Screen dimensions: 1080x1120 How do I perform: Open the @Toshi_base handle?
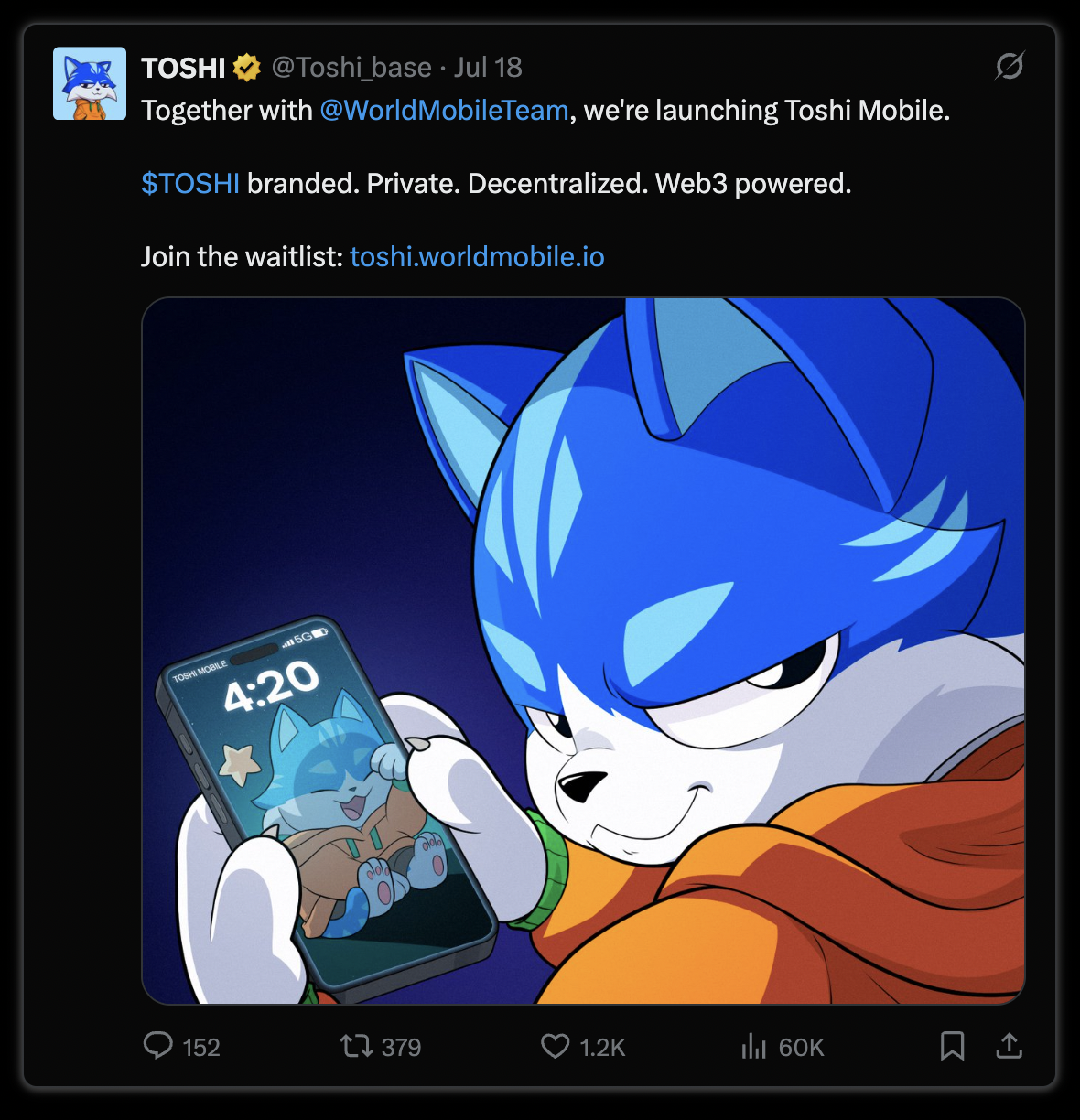(351, 68)
